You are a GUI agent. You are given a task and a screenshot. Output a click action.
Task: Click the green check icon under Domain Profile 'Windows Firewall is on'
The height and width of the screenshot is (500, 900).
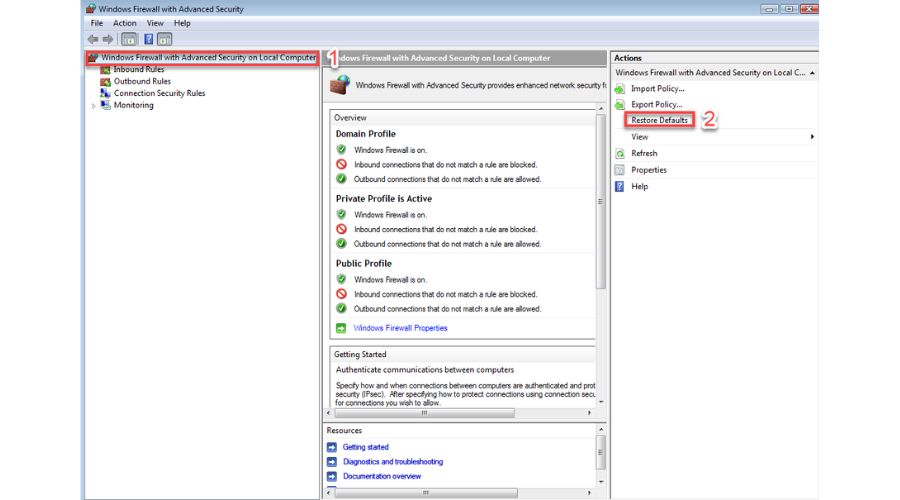coord(342,150)
